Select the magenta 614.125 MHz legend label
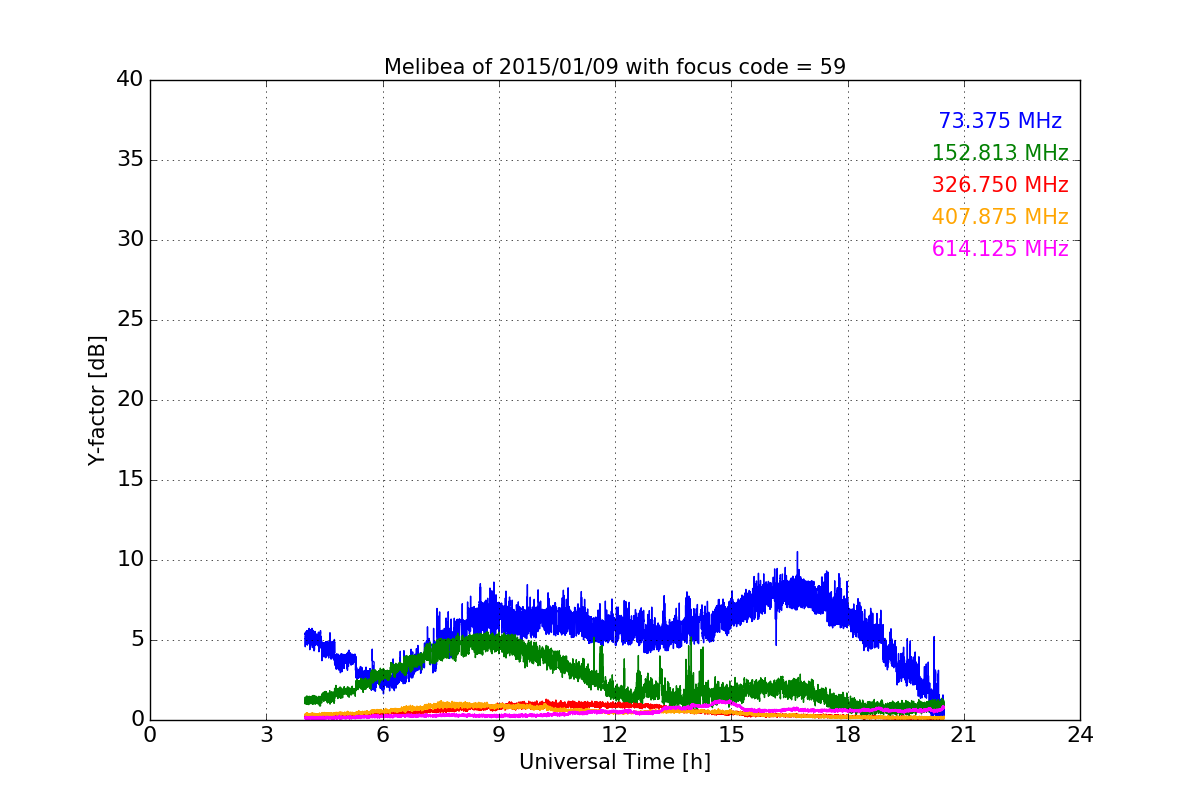The width and height of the screenshot is (1200, 800). (1000, 249)
